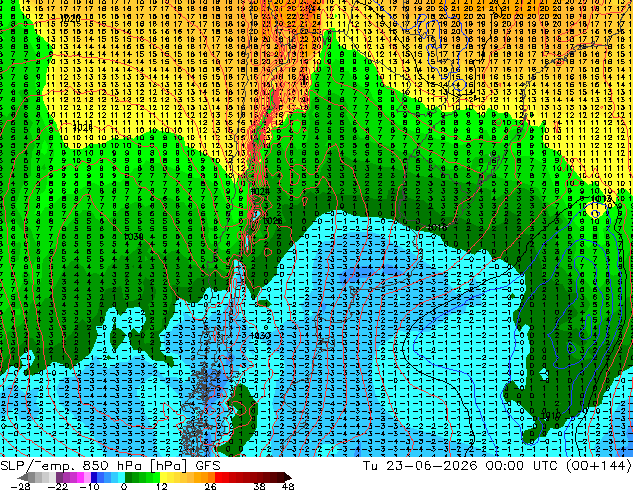634x490 pixels.
Task: Click the '12' legend value
Action: point(162,486)
